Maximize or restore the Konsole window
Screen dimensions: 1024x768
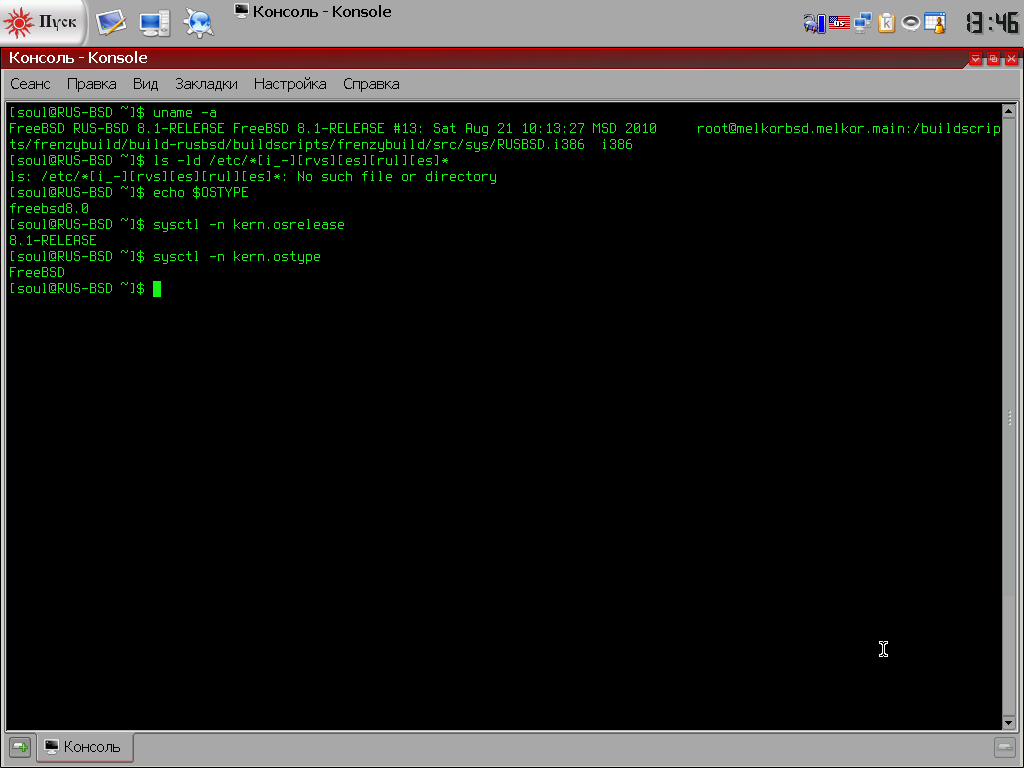[x=993, y=59]
